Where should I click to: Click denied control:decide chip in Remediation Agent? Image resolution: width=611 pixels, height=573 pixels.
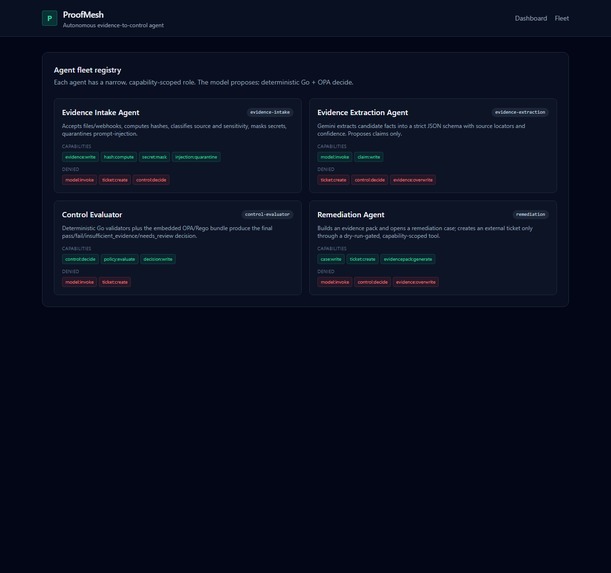pyautogui.click(x=373, y=282)
